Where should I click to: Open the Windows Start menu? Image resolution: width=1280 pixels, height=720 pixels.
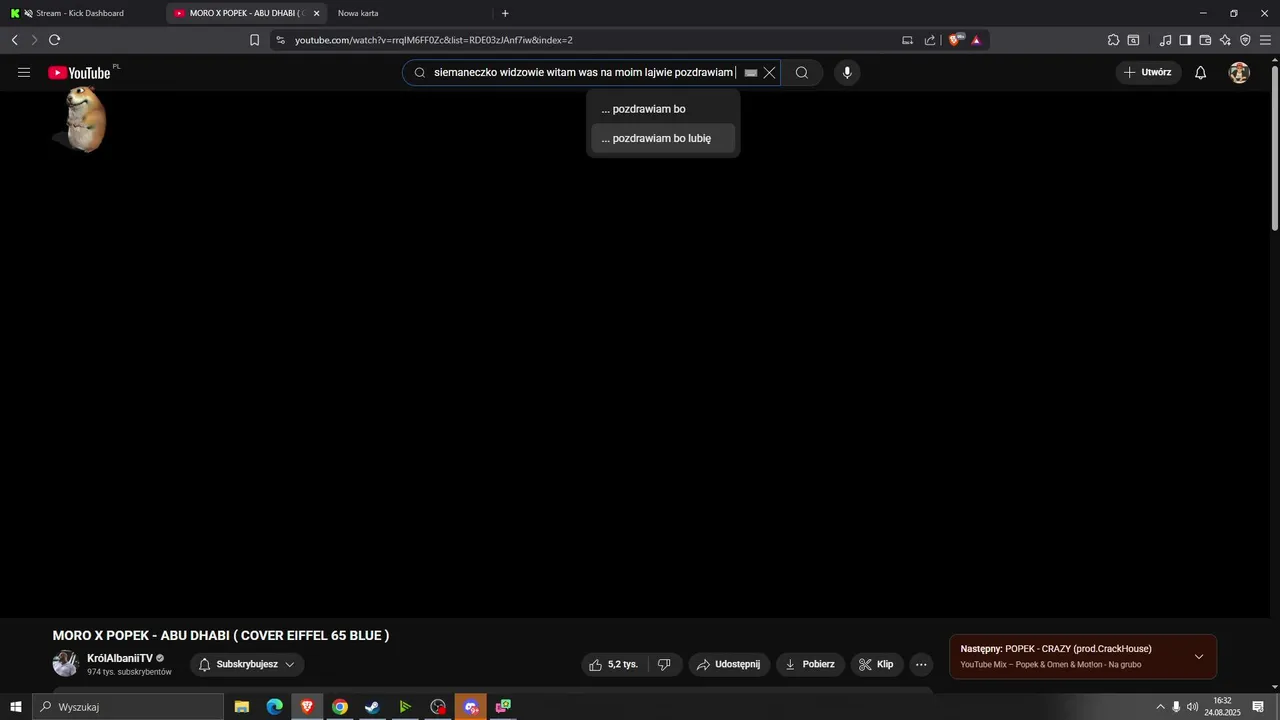point(15,707)
